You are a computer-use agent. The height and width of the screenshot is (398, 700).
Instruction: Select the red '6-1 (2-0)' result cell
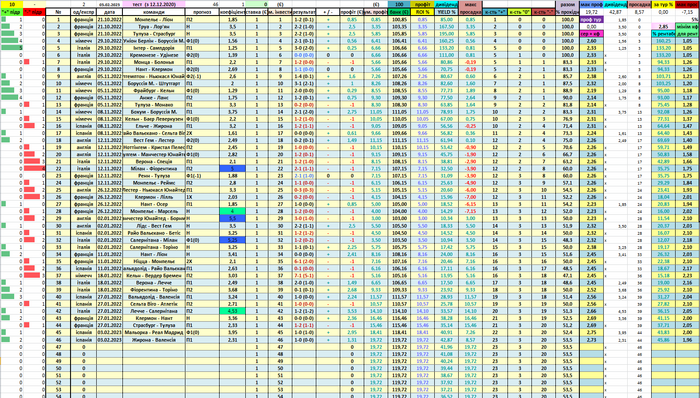click(x=304, y=261)
